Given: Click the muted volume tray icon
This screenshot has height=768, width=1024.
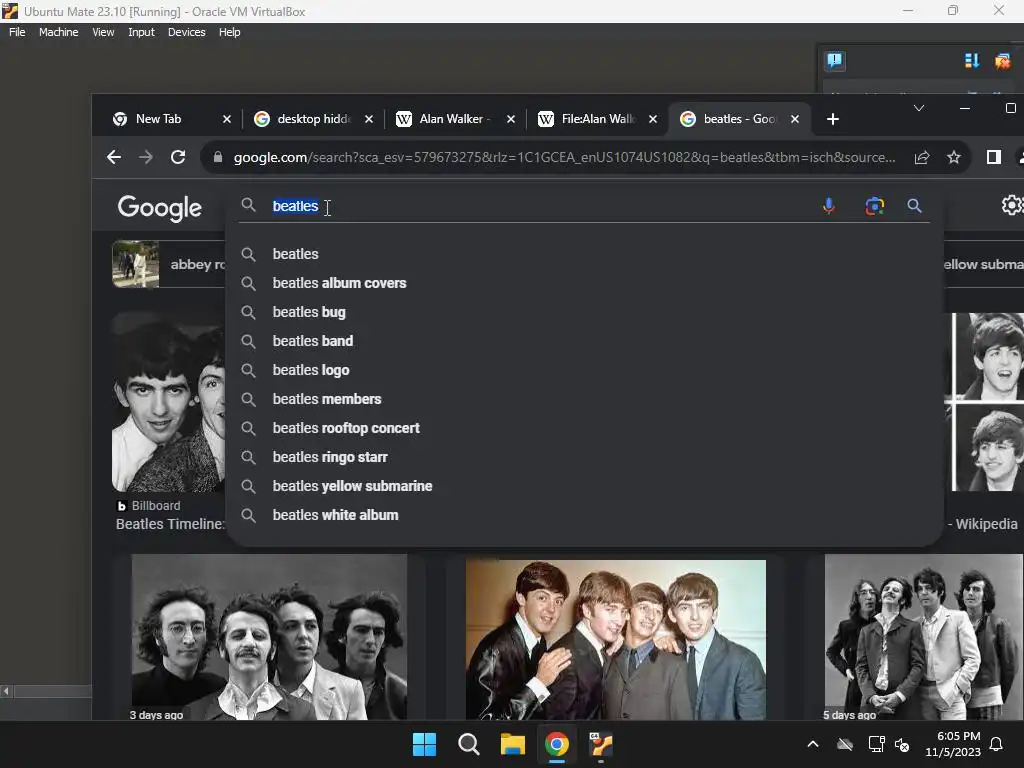Looking at the screenshot, I should 903,744.
